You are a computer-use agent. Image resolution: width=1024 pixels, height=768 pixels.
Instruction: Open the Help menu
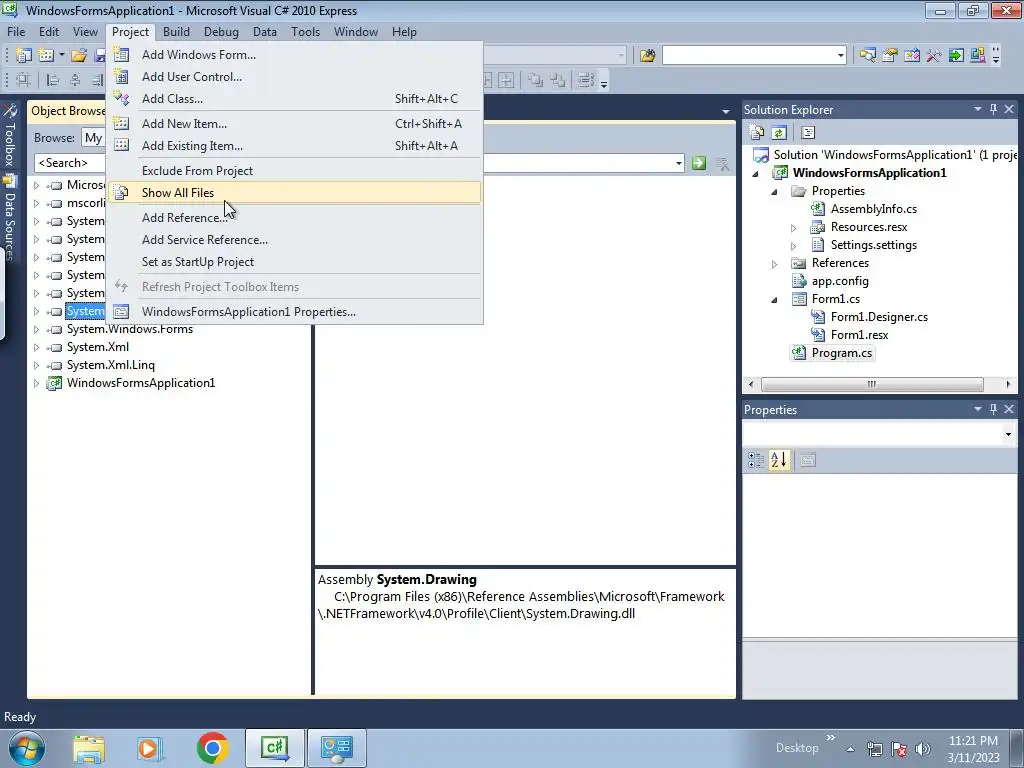[404, 32]
